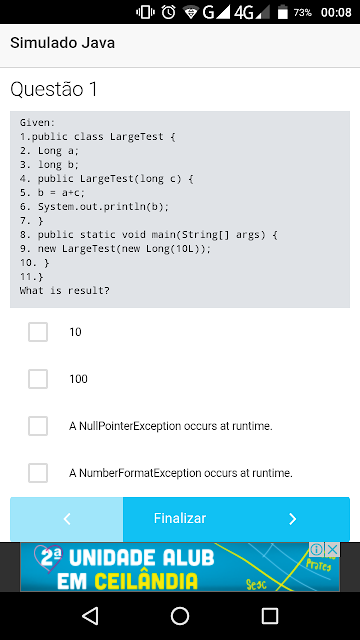Go to previous question with left chevron

tap(67, 519)
